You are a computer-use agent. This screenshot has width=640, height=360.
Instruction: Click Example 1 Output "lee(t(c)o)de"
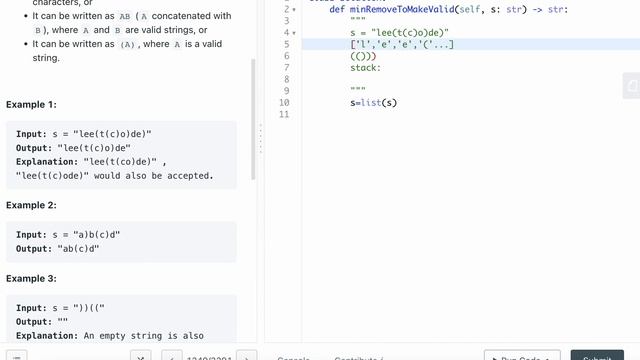[94, 148]
